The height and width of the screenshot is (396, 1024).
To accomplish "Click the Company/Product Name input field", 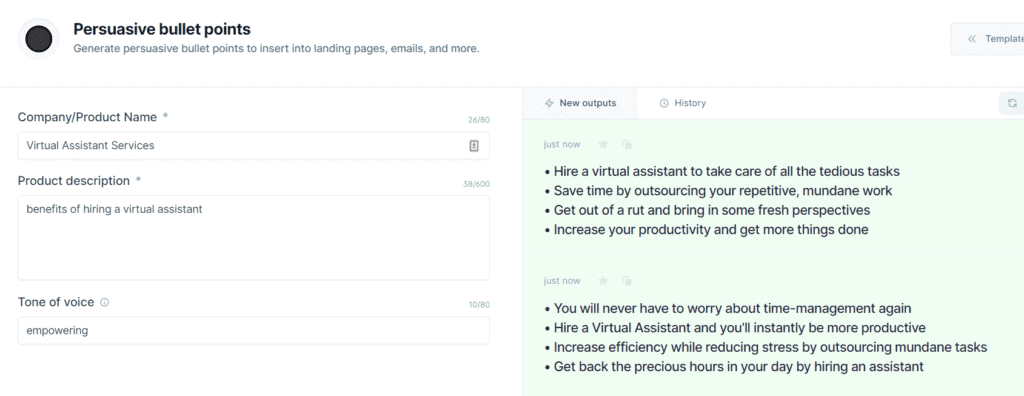I will (253, 146).
